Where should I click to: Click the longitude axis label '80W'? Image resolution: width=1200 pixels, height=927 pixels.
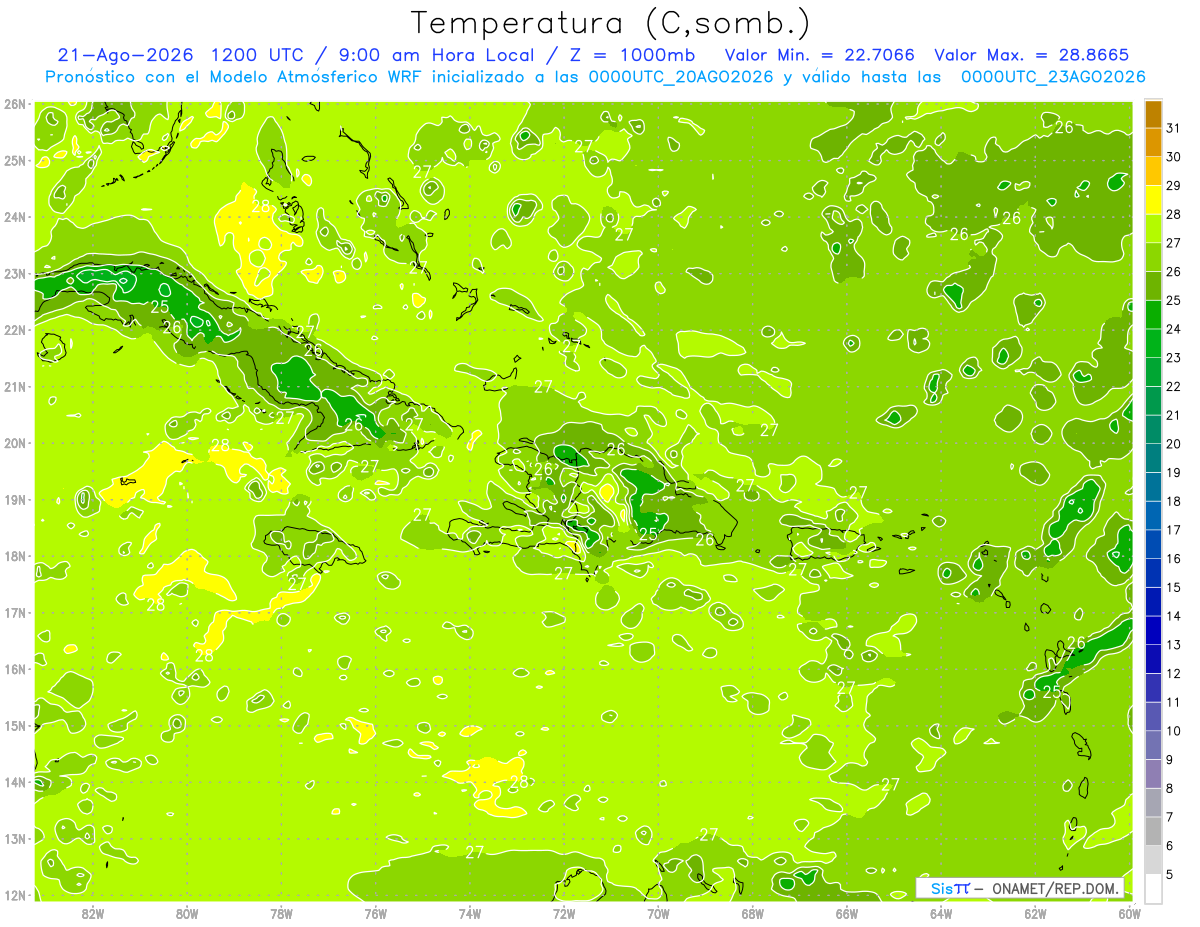tap(187, 913)
